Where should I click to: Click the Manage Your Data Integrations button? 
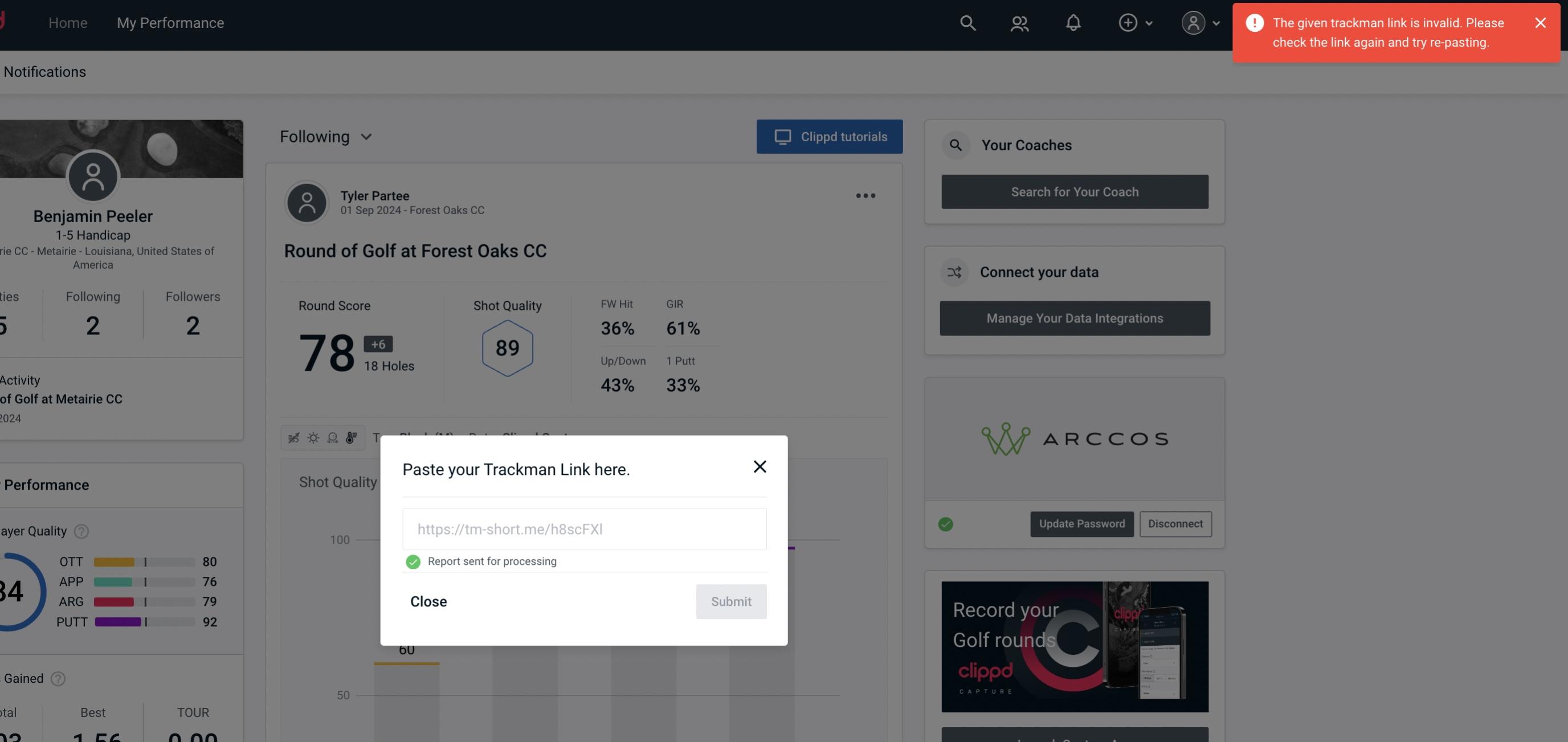coord(1075,318)
